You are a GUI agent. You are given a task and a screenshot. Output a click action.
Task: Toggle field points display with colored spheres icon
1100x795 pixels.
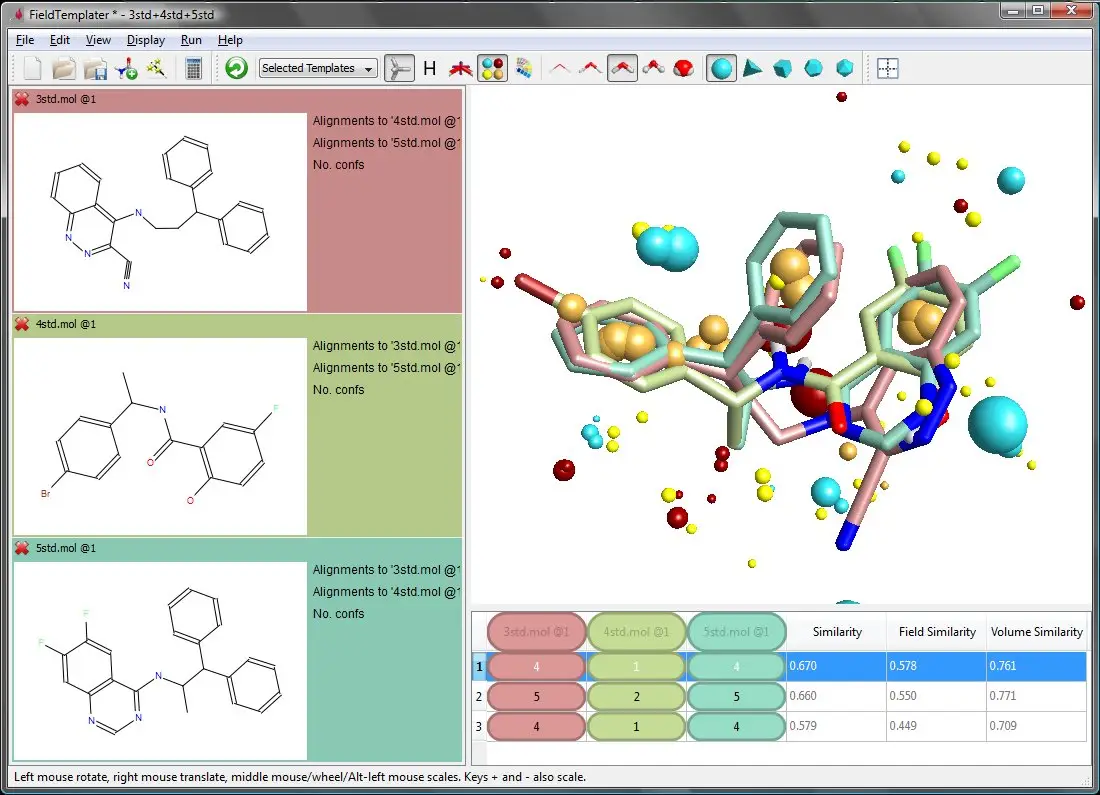[x=492, y=68]
